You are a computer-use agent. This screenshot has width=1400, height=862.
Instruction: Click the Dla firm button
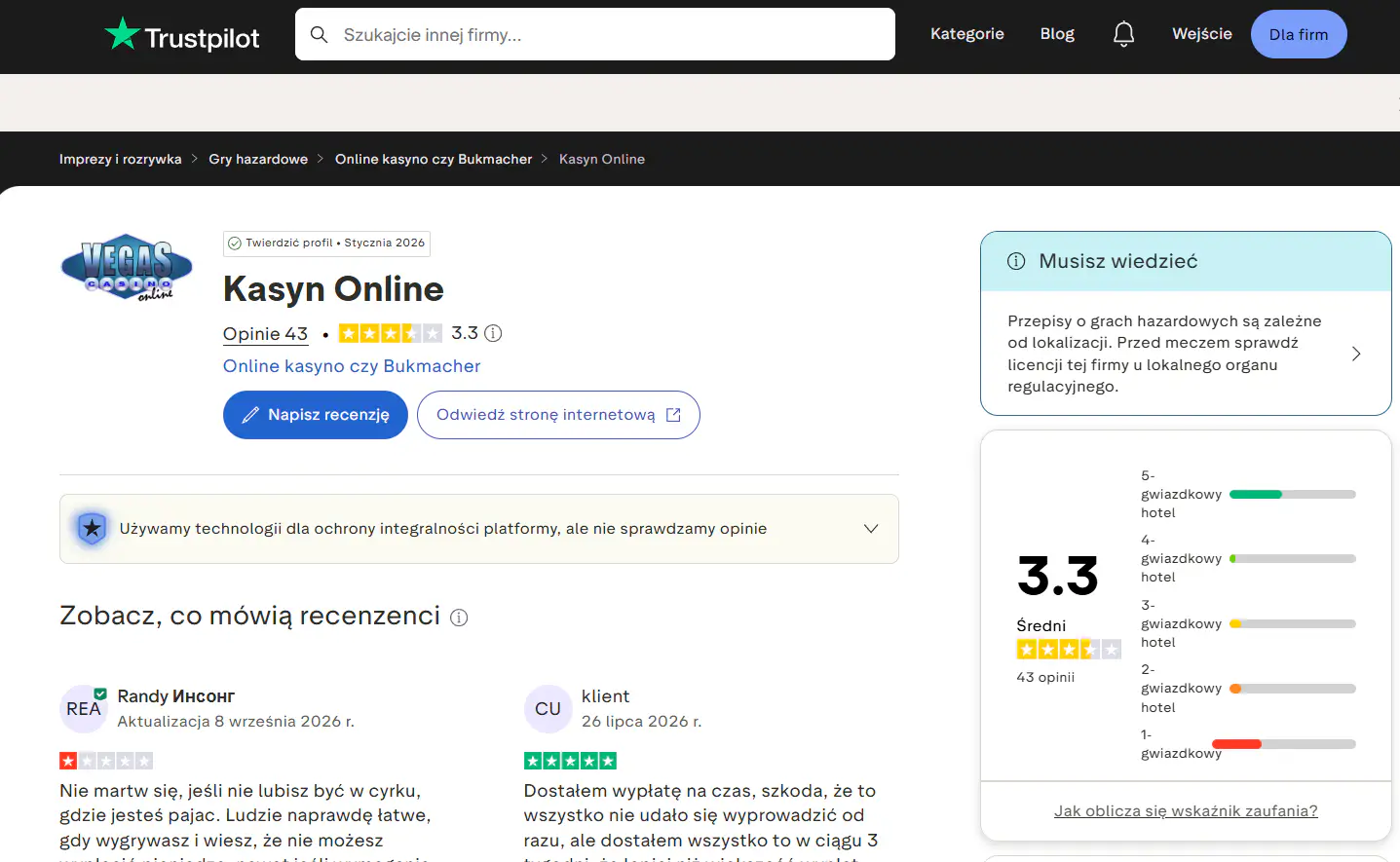(1299, 34)
